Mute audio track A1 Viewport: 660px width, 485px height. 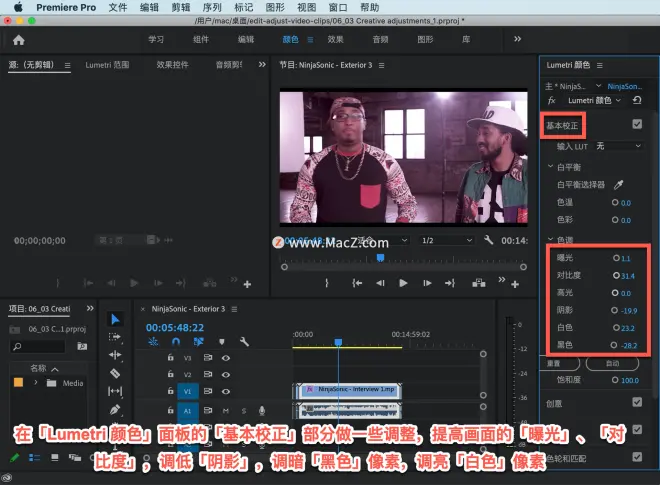226,410
